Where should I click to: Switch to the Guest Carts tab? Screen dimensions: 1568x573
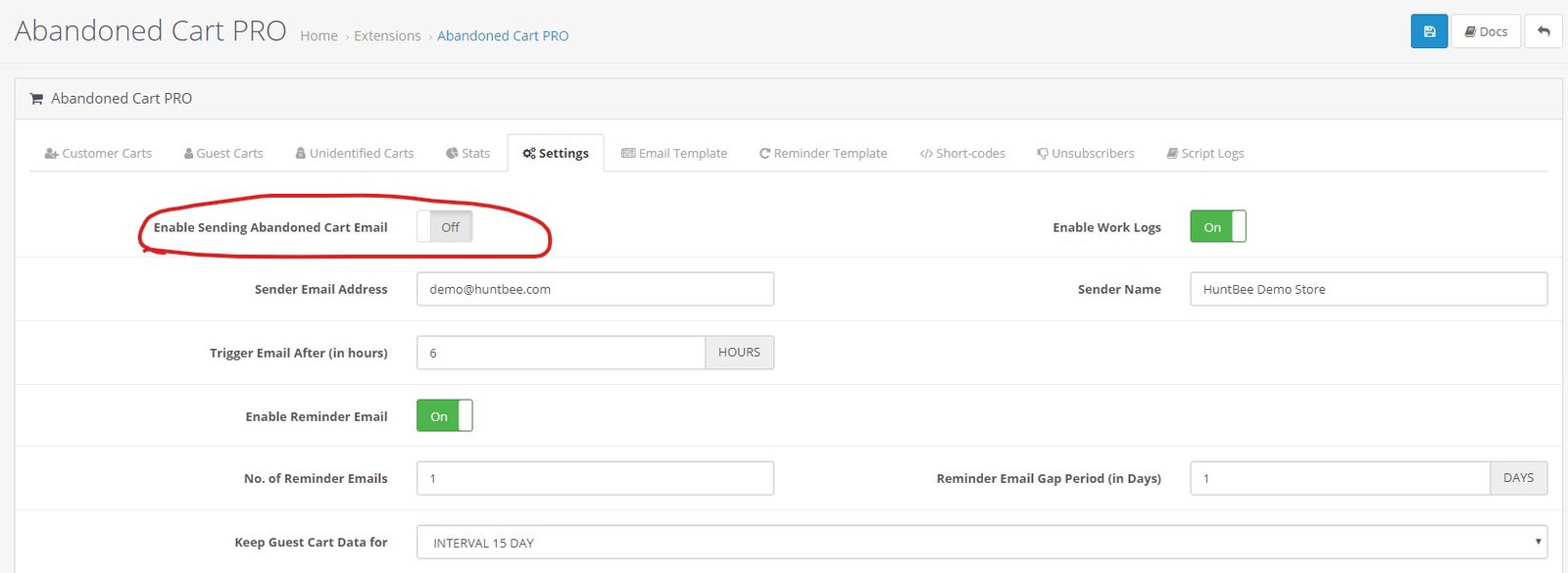click(223, 153)
